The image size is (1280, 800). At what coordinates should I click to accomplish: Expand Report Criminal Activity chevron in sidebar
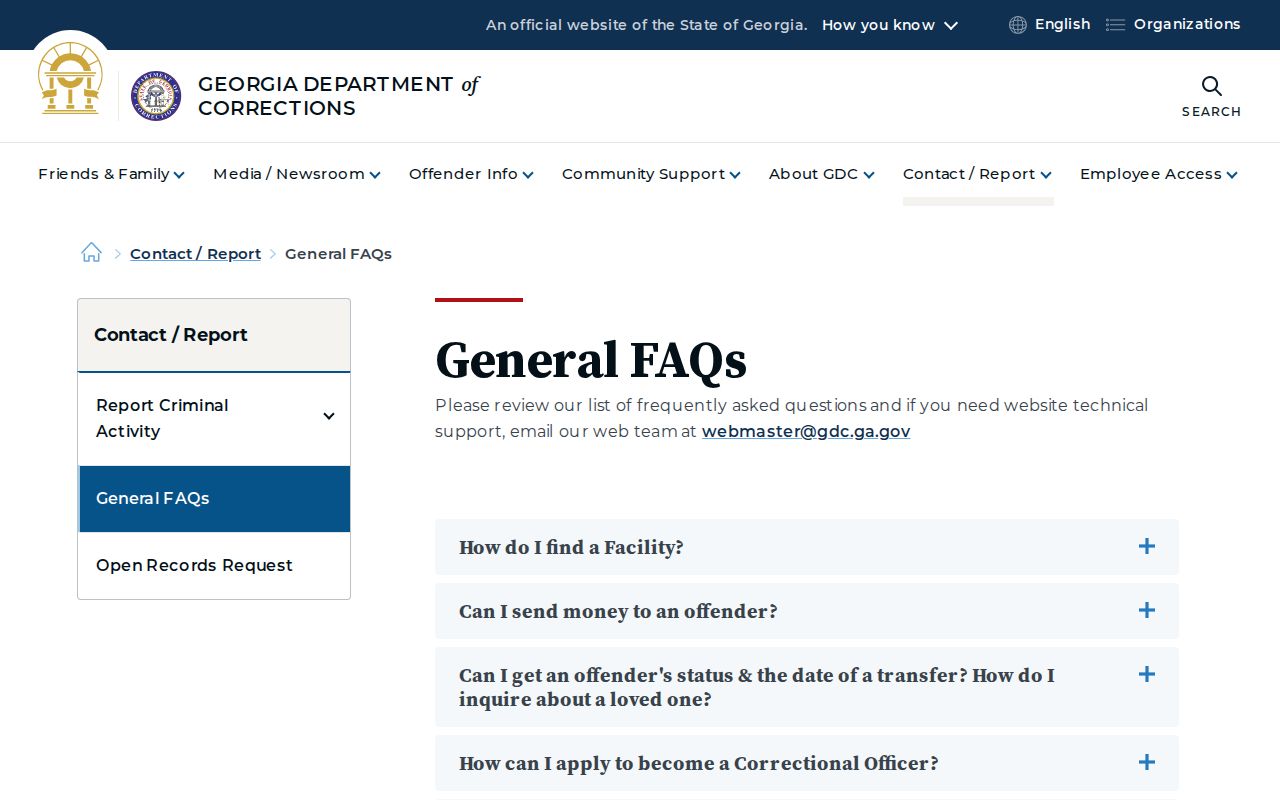(328, 416)
